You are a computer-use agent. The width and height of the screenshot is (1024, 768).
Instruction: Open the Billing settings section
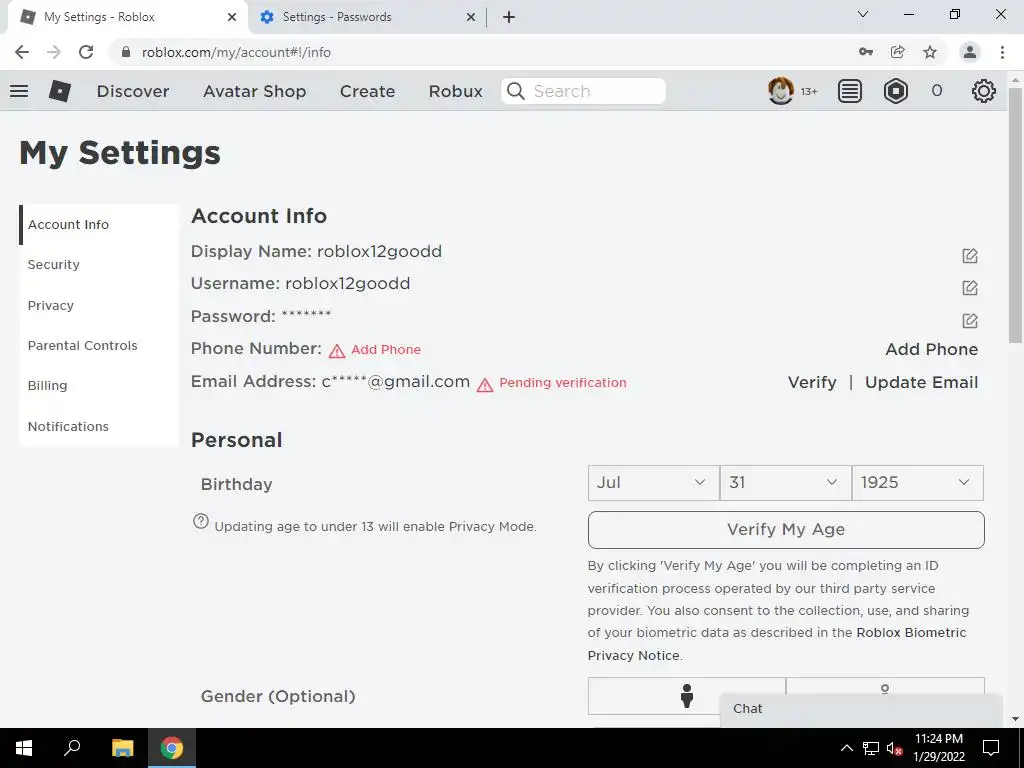pos(47,385)
